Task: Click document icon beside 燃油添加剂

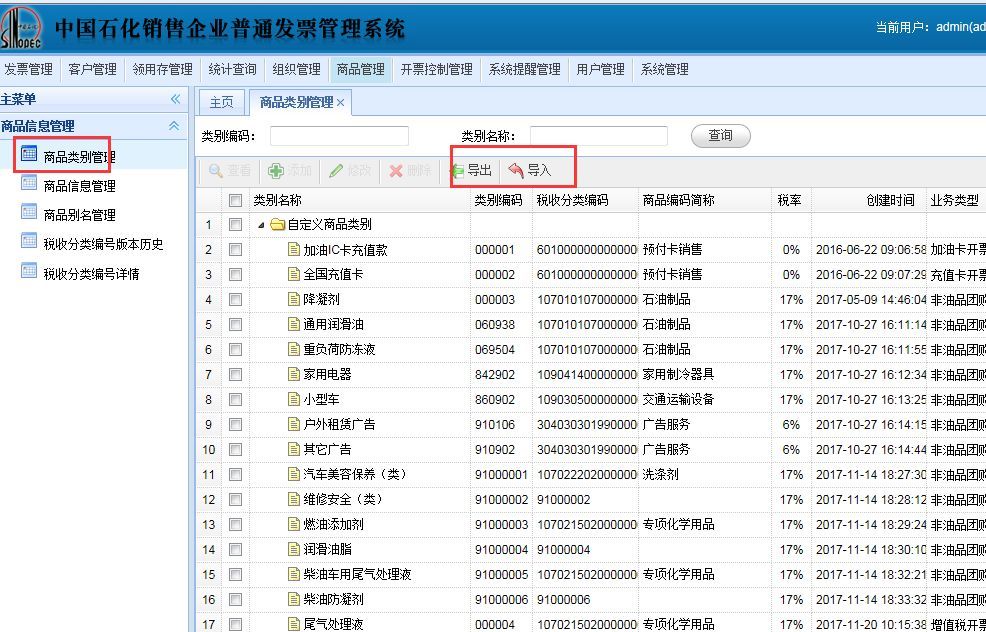Action: (294, 524)
